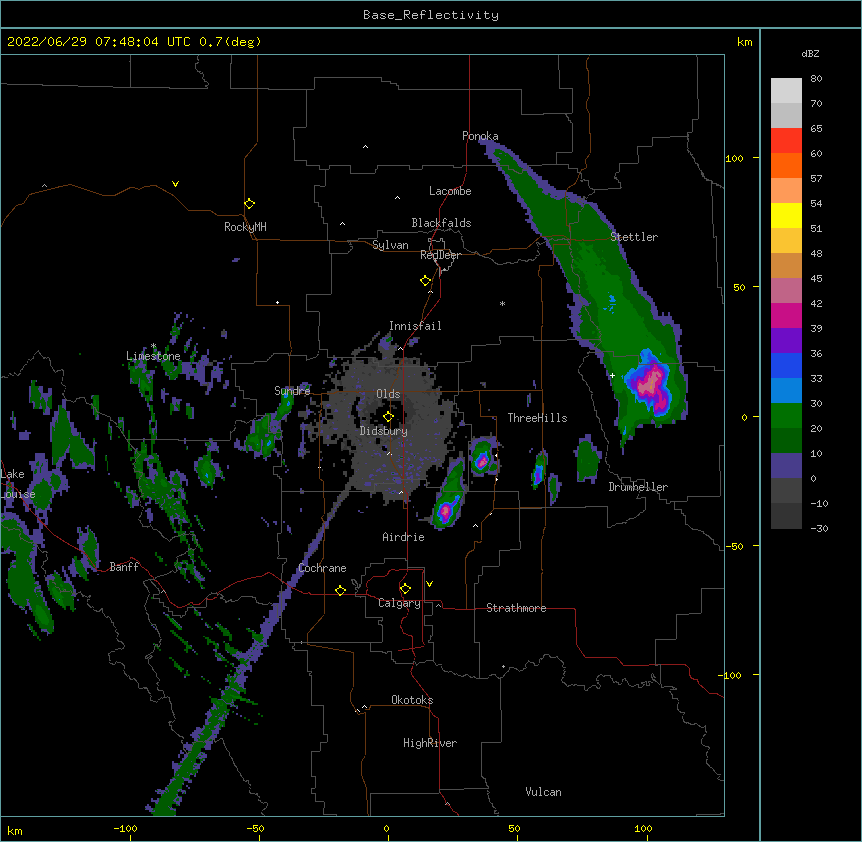Click the Stettler label
The height and width of the screenshot is (842, 862).
(634, 237)
